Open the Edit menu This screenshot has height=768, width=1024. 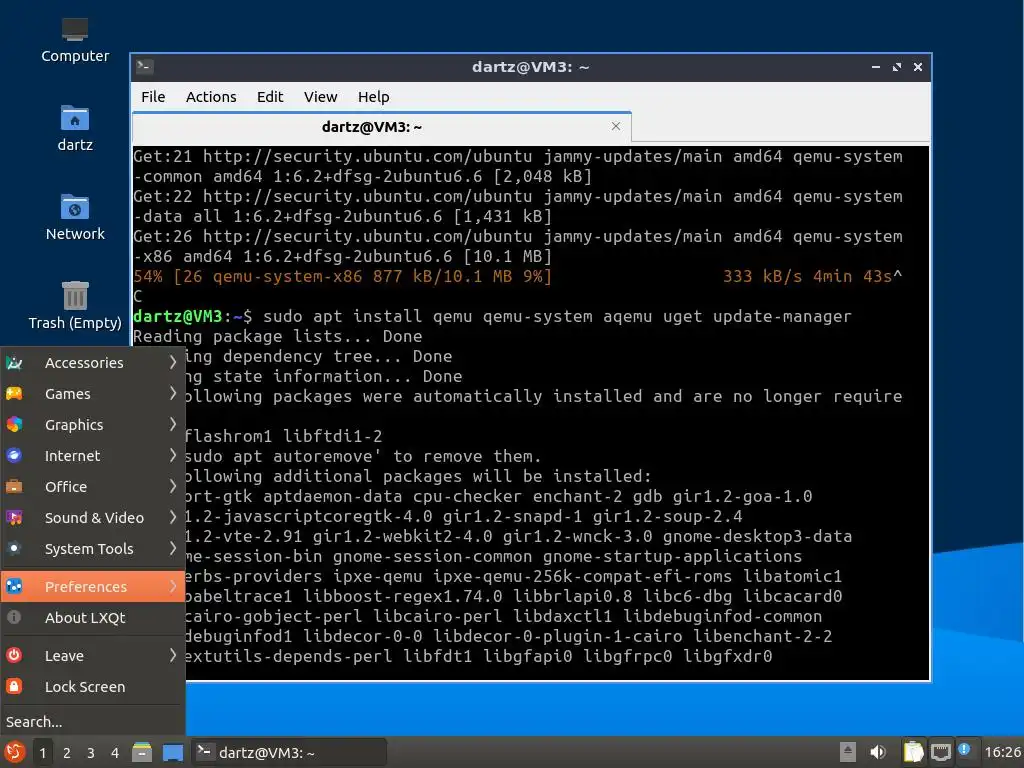tap(270, 97)
